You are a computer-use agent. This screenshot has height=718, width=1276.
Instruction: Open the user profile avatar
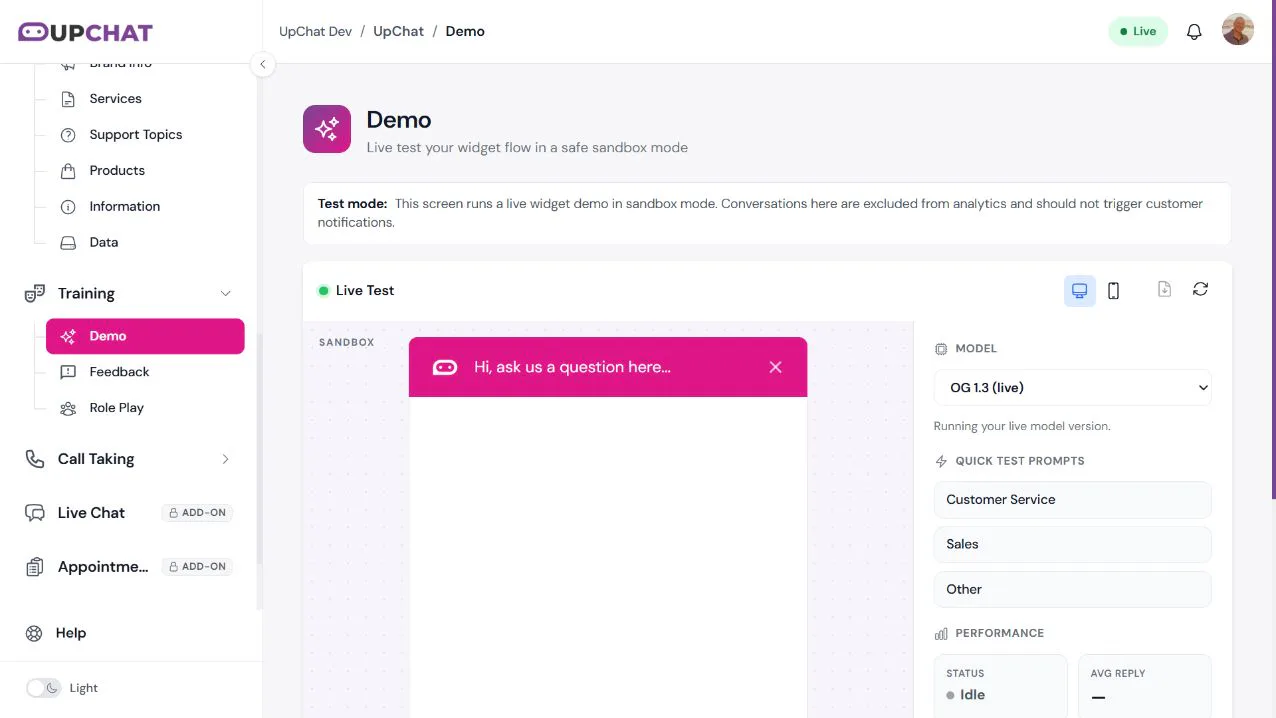click(1238, 30)
